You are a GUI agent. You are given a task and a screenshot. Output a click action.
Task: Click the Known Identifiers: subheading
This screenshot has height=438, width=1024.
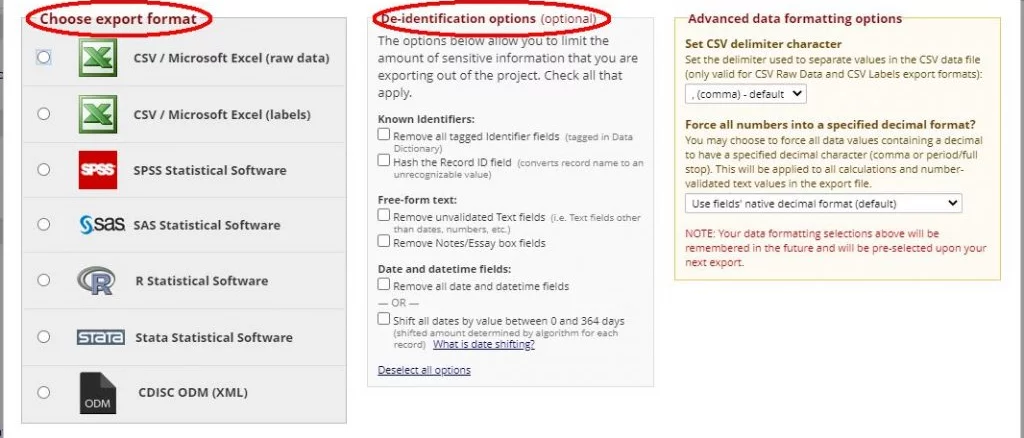426,120
